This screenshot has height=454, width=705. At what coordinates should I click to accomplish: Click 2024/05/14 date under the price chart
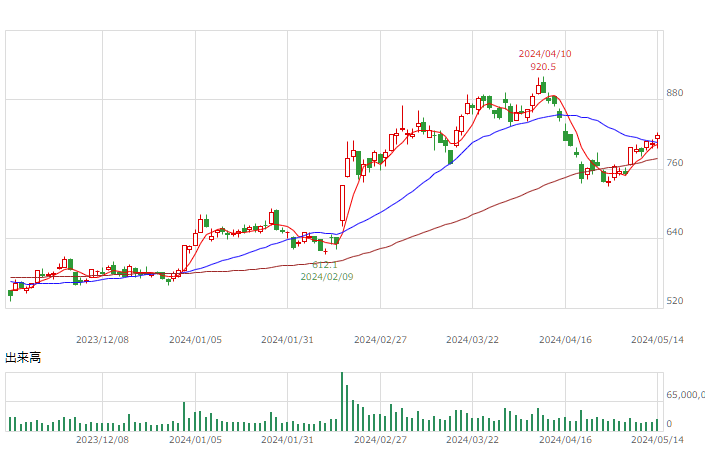coord(657,340)
